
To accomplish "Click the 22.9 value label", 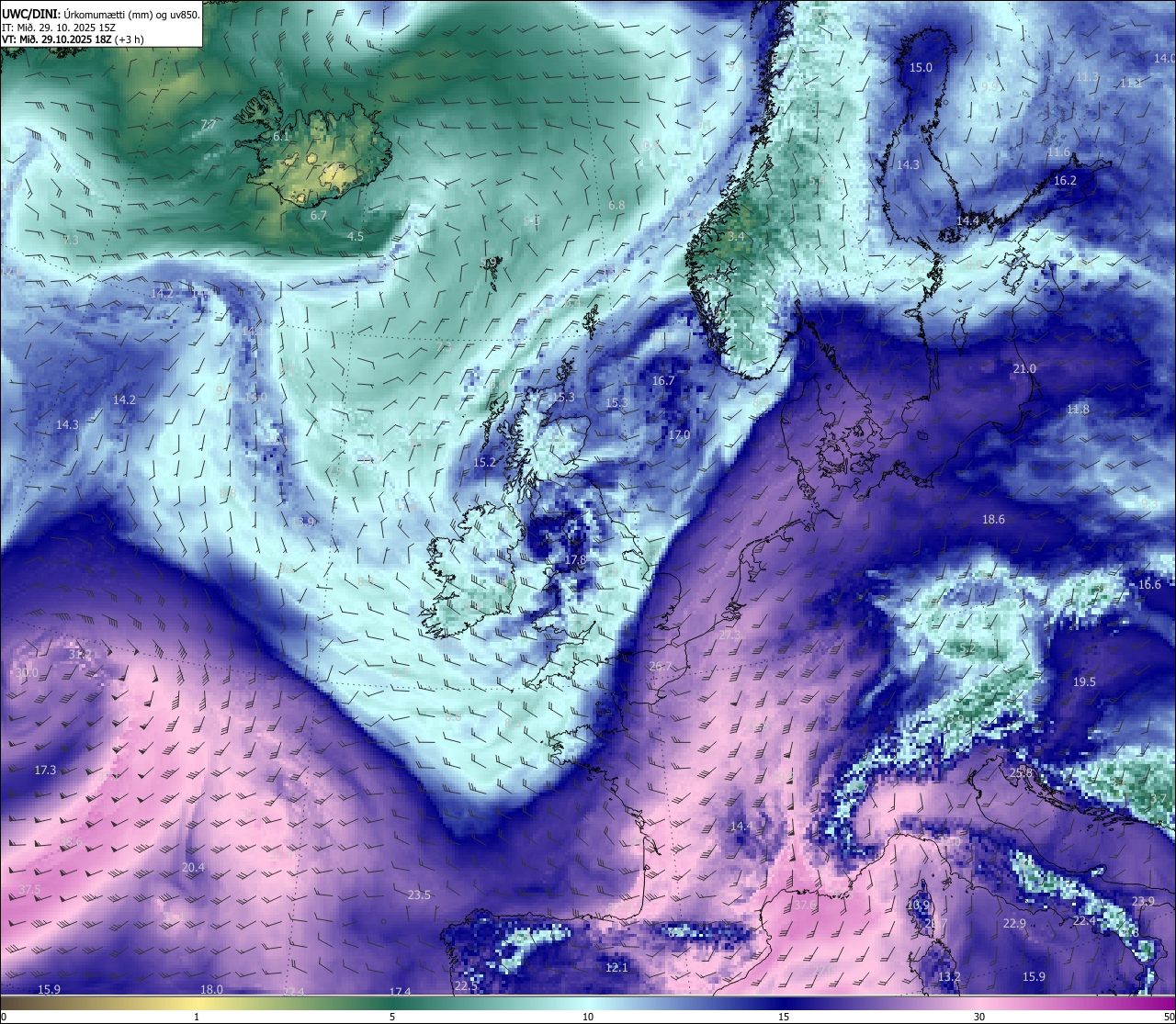I will 1014,923.
